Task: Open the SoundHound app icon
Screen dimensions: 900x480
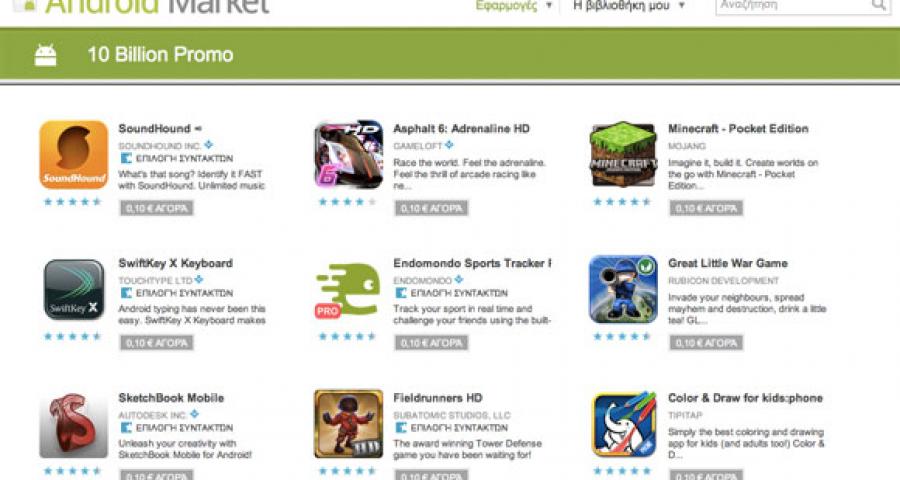Action: [73, 154]
